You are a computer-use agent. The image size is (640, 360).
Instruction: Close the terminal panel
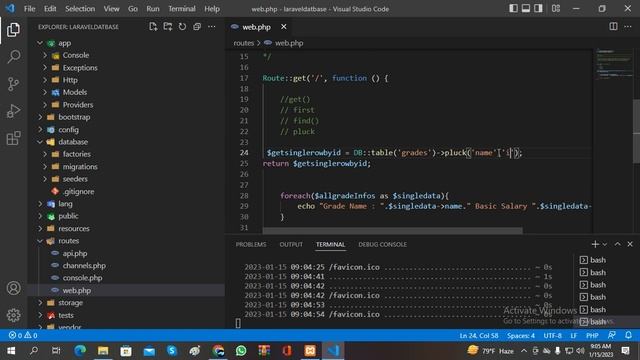(x=630, y=244)
